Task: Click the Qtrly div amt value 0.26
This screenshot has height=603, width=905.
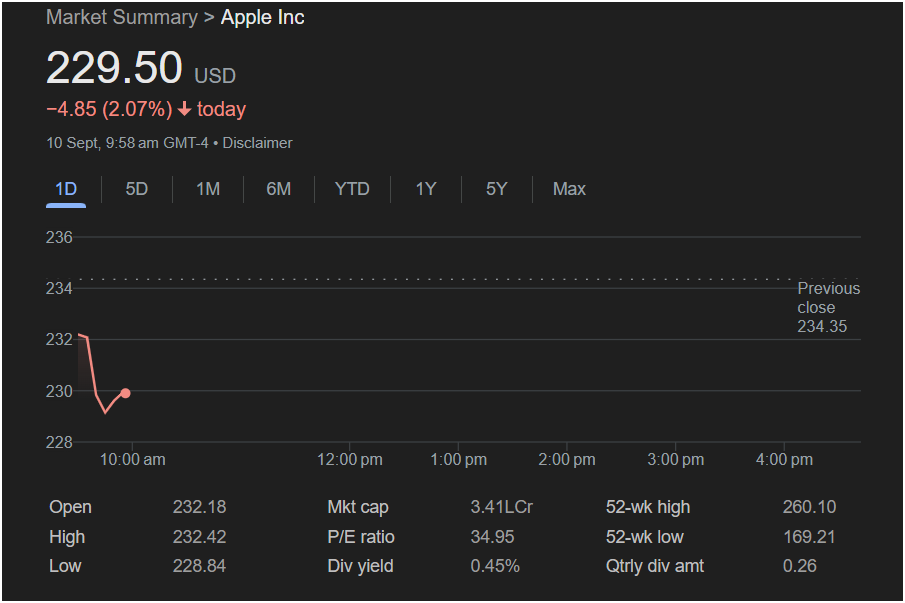Action: click(x=799, y=566)
